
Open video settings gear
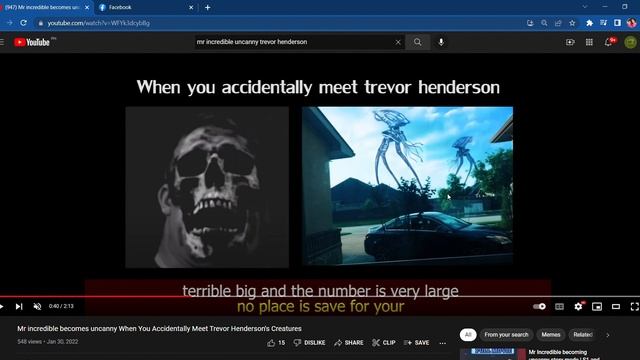point(578,307)
